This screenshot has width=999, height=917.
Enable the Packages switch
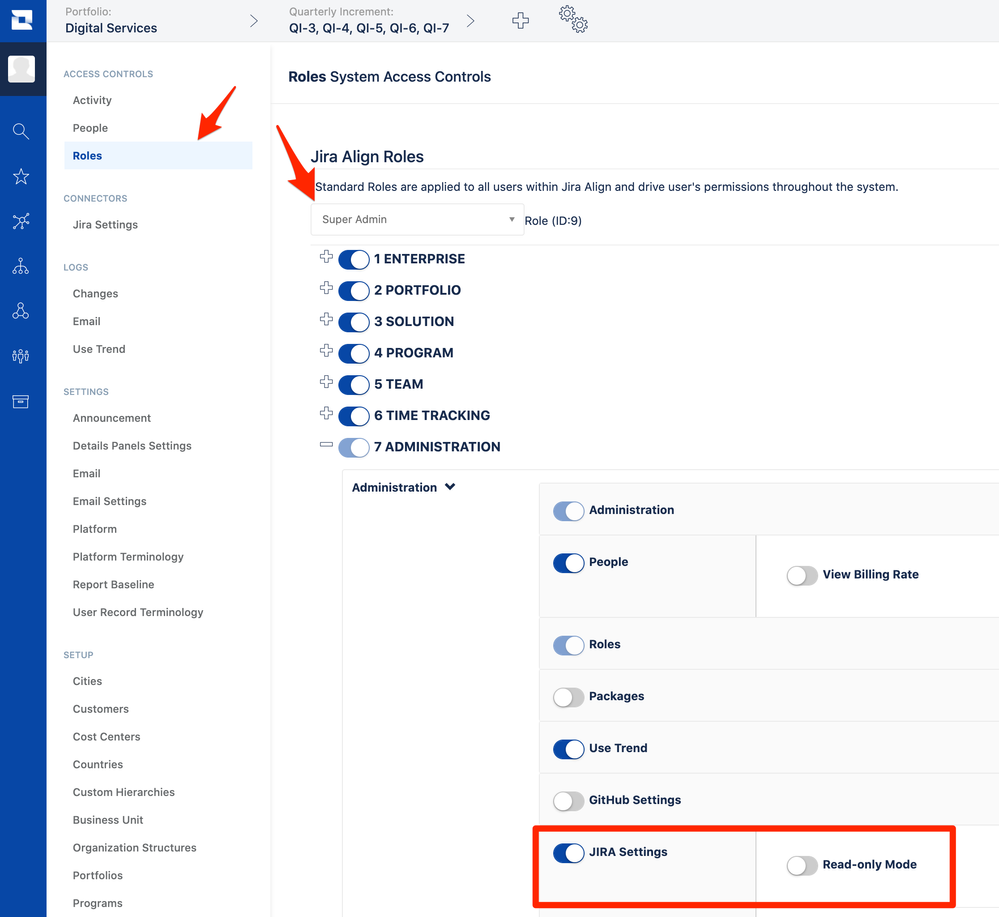[569, 697]
